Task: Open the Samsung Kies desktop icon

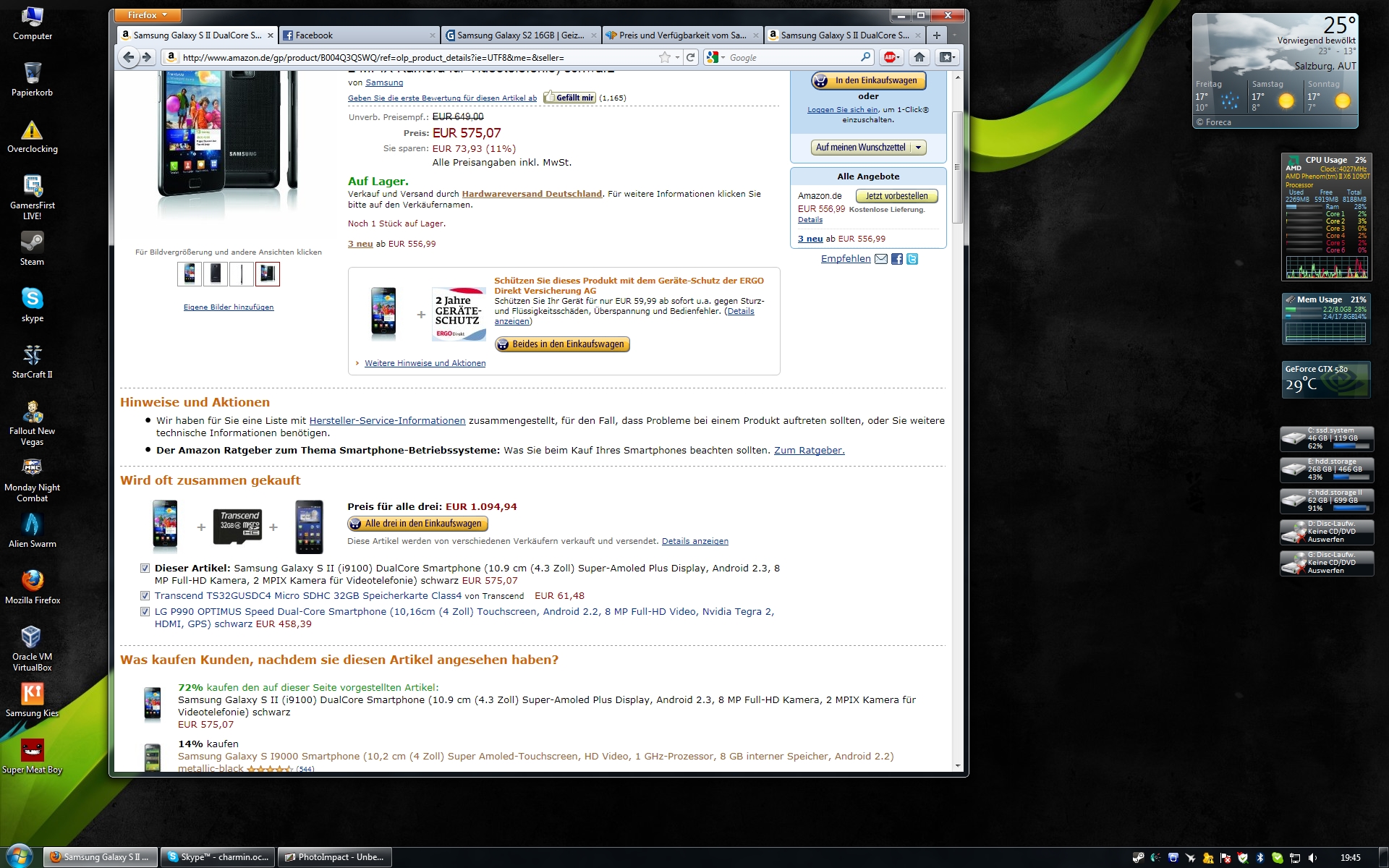Action: (x=32, y=701)
